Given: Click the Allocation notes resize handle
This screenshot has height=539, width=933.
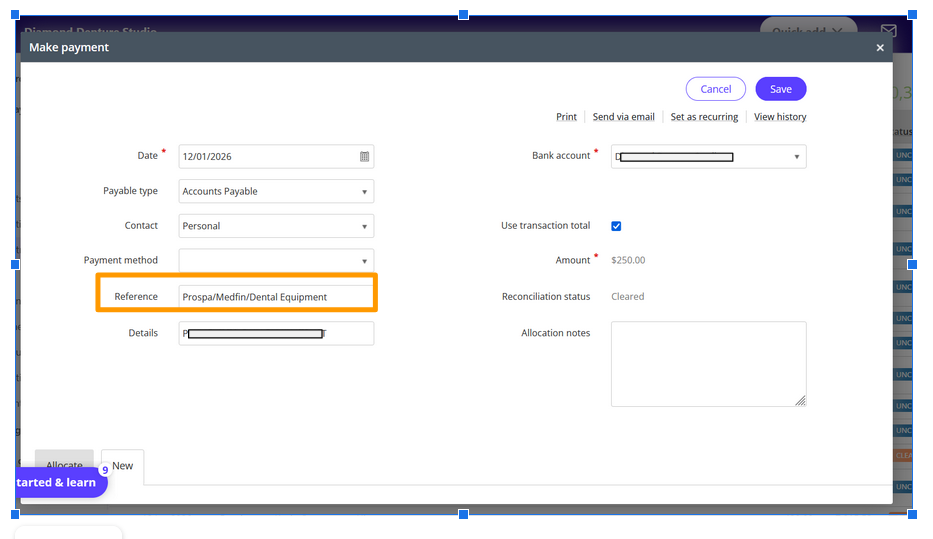Looking at the screenshot, I should pyautogui.click(x=800, y=401).
